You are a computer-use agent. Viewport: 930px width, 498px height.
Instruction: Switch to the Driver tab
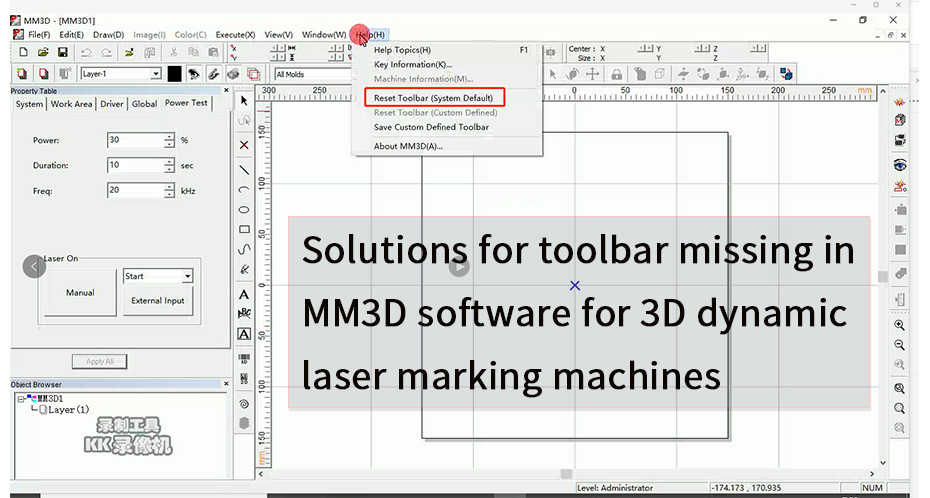(x=112, y=104)
